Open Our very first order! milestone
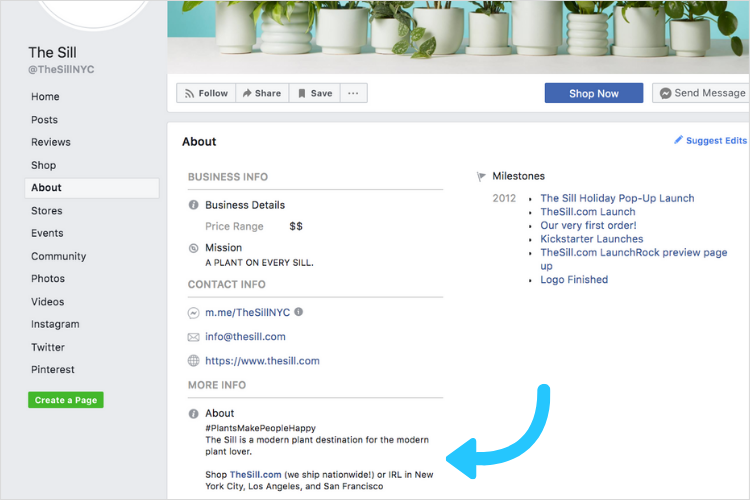750x500 pixels. coord(588,225)
